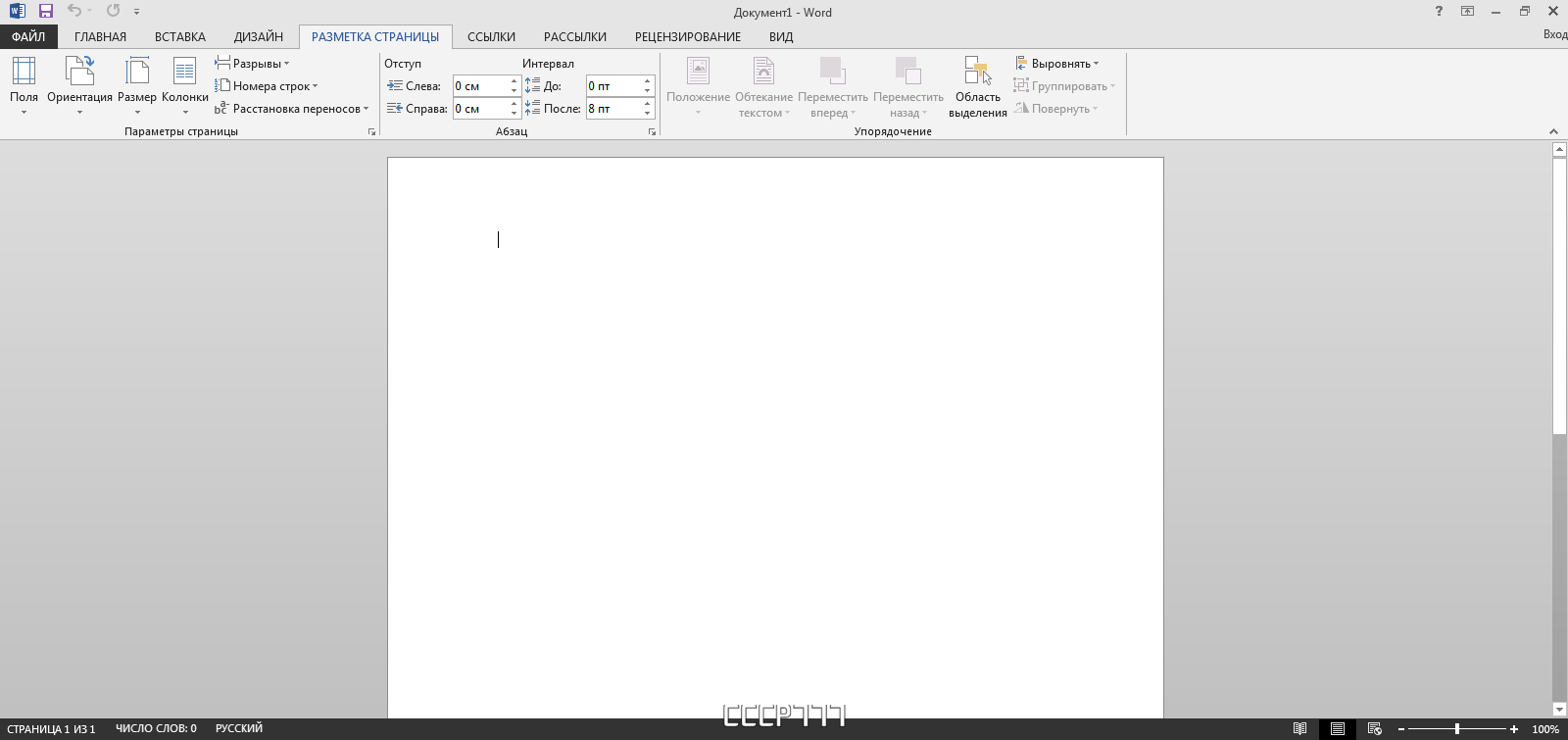Viewport: 1568px width, 740px height.
Task: Switch to Web Layout view
Action: pyautogui.click(x=1375, y=728)
